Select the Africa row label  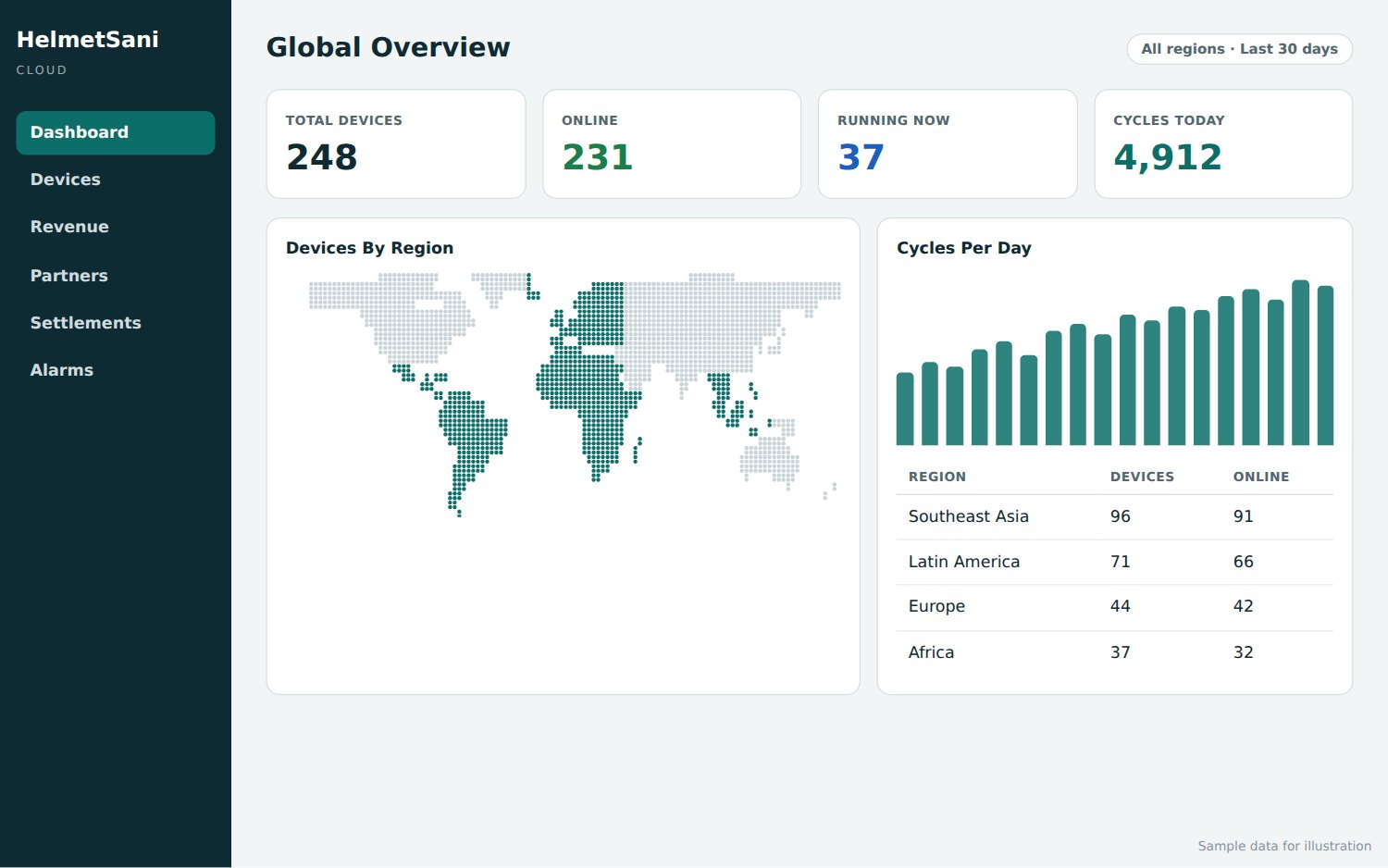pos(931,652)
